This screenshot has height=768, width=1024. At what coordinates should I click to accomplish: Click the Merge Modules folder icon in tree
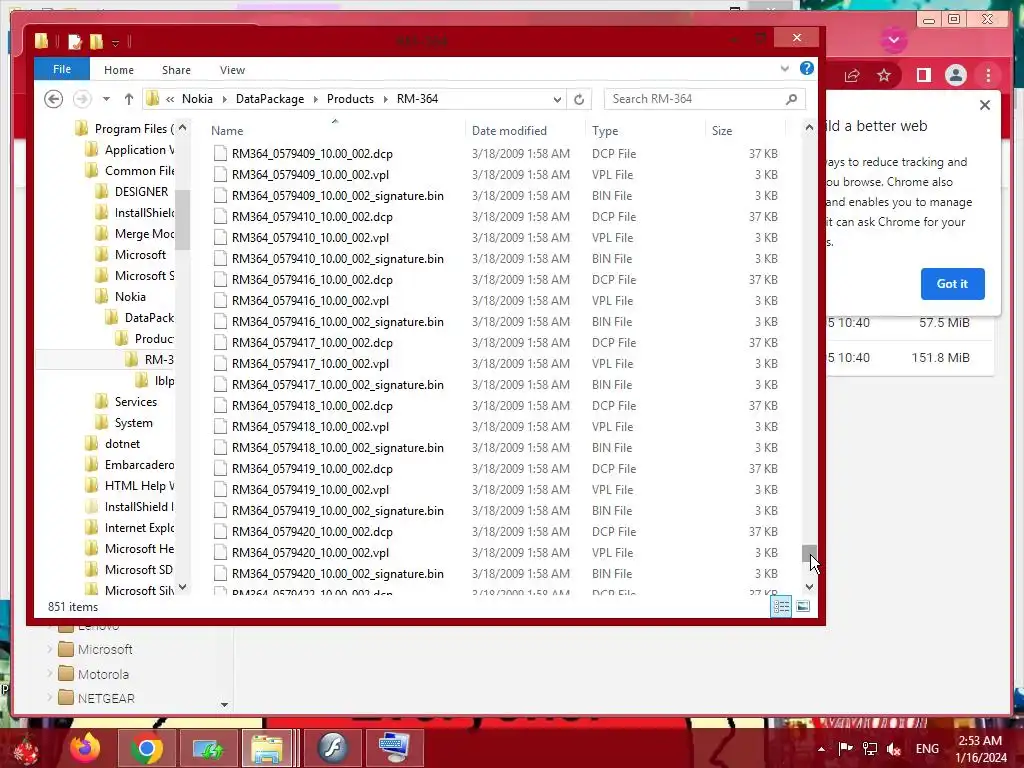[x=102, y=234]
